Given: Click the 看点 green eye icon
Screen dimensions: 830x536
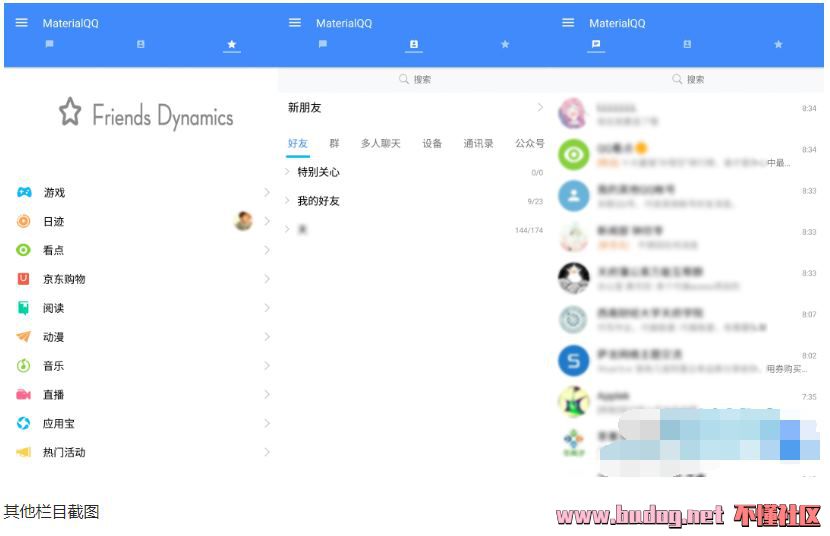Looking at the screenshot, I should [x=24, y=250].
